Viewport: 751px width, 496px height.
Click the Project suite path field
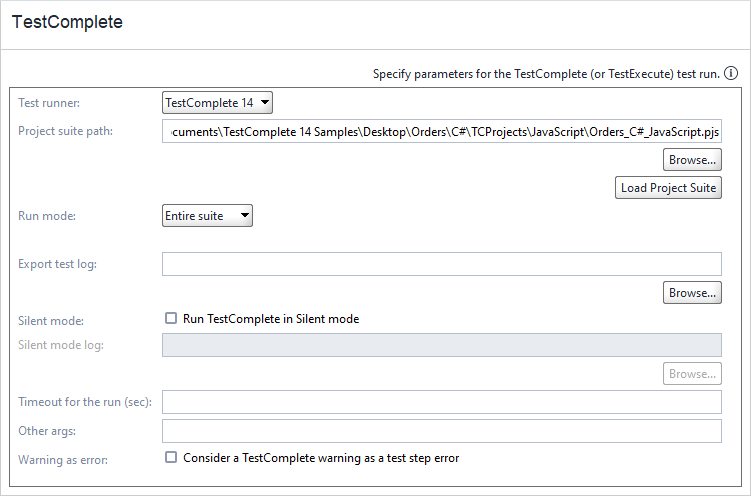click(442, 131)
